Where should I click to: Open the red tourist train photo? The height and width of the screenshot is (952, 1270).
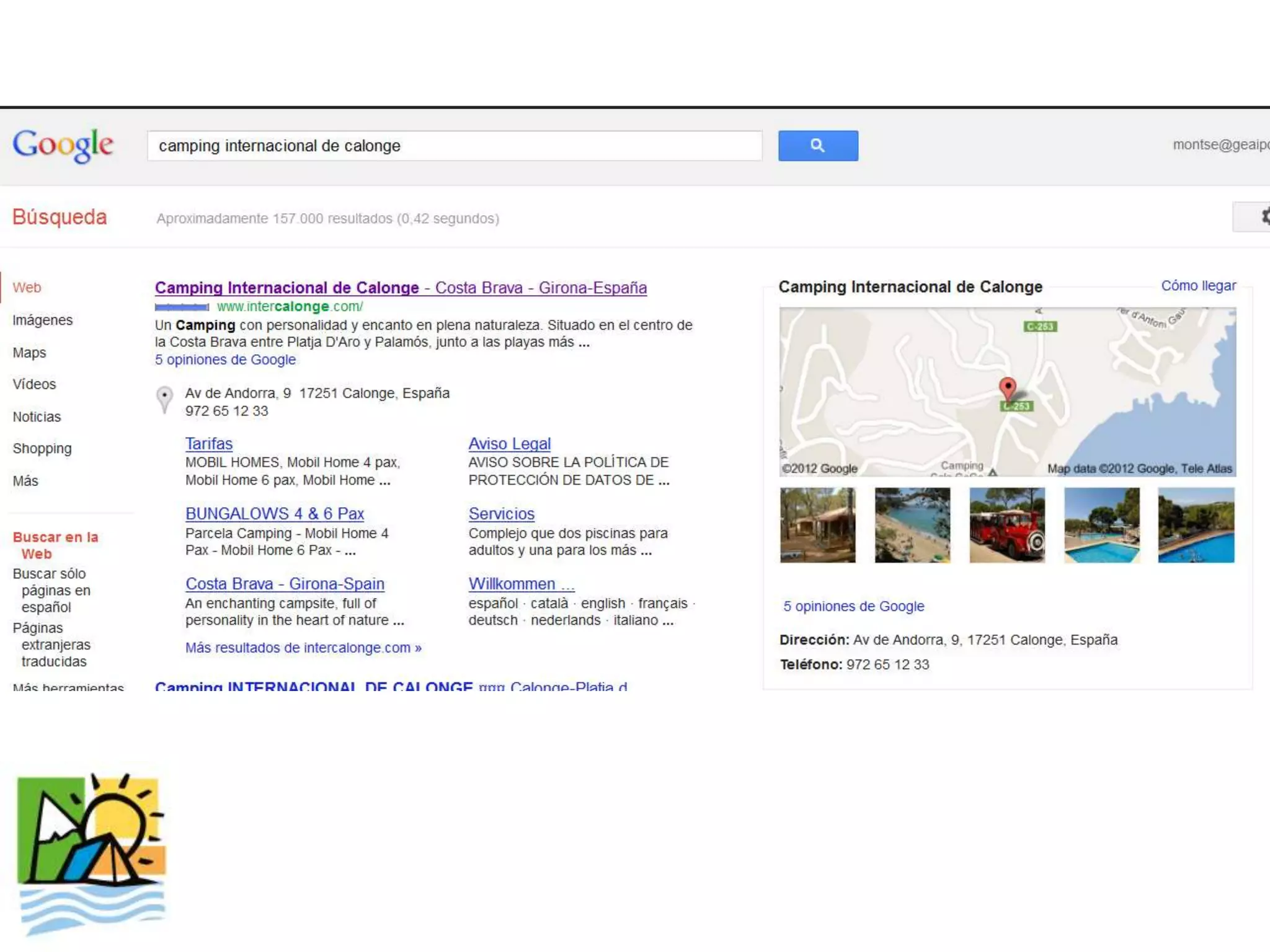click(1006, 525)
